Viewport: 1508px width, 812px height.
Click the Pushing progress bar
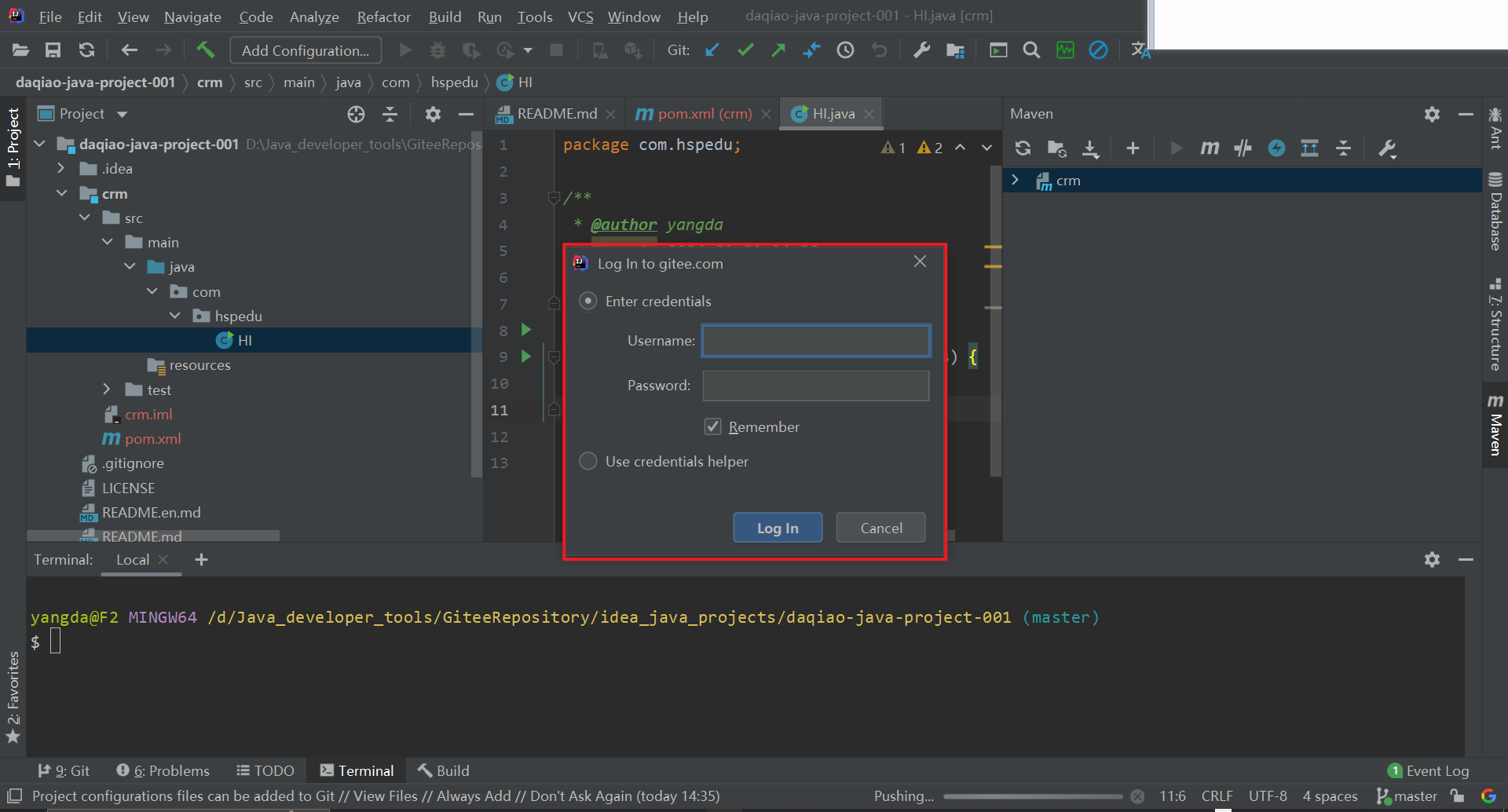[1033, 796]
